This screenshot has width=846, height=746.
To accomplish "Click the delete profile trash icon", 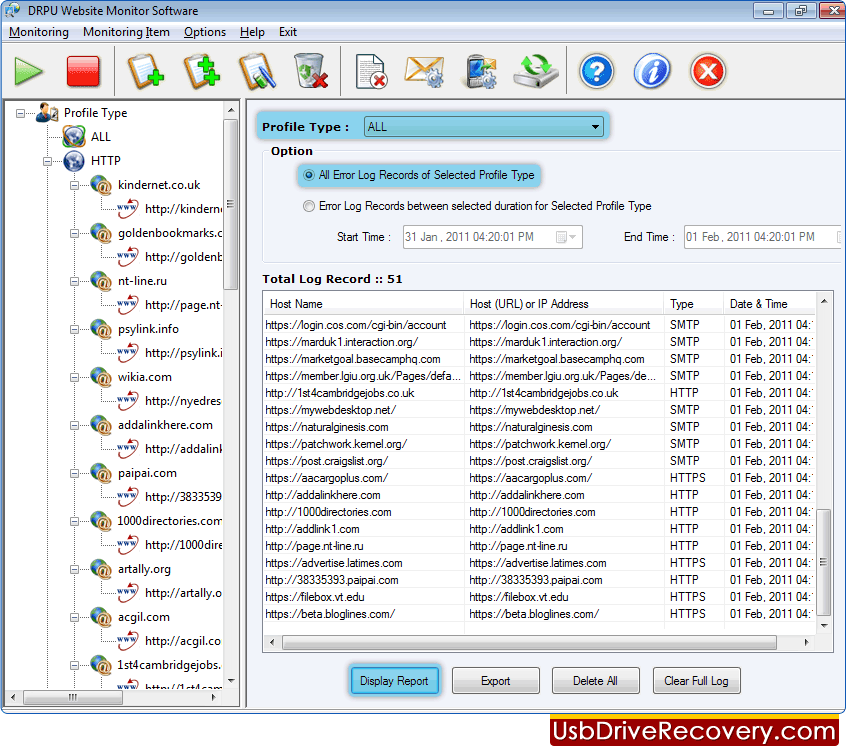I will click(x=311, y=71).
